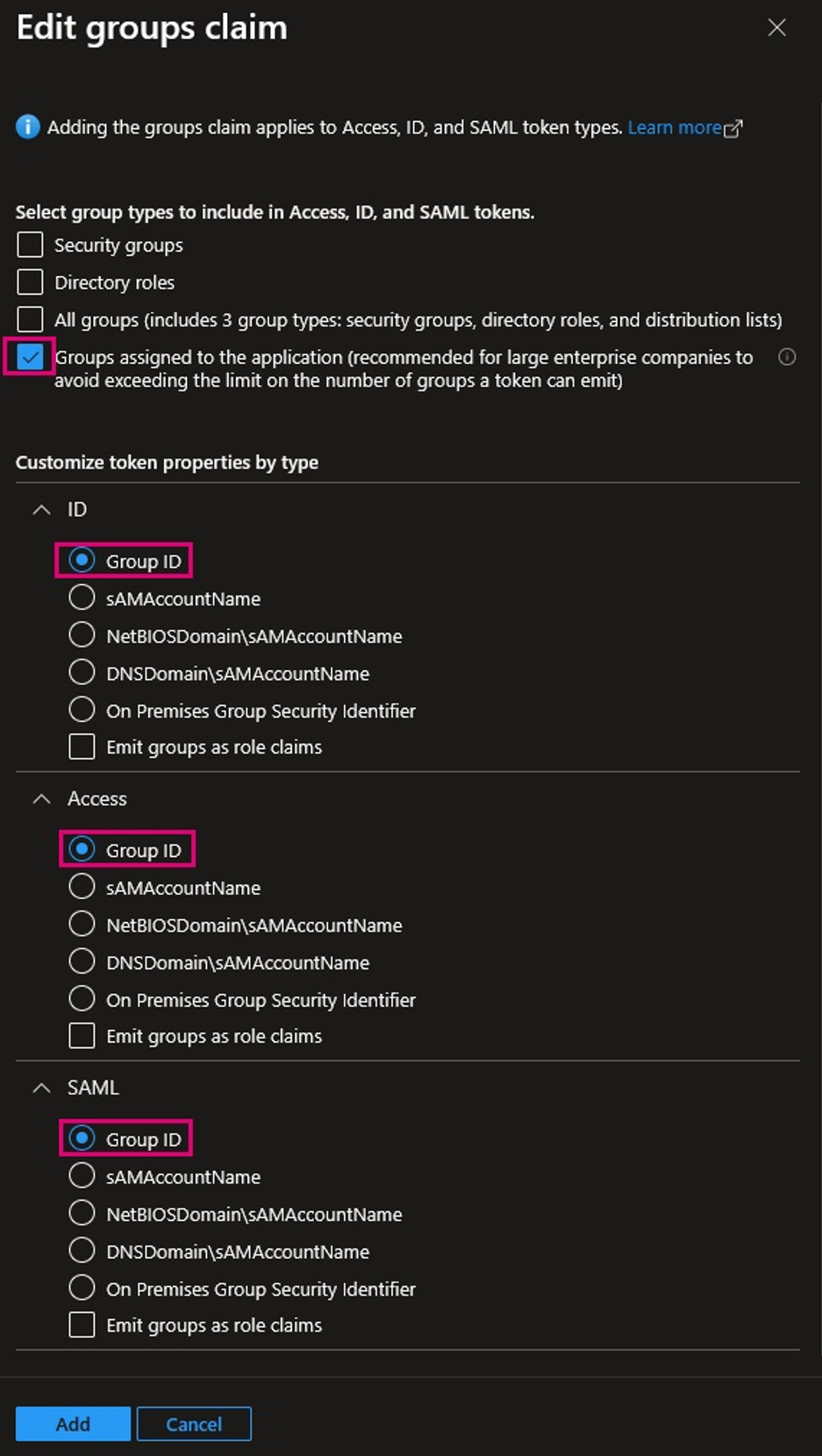Viewport: 822px width, 1456px height.
Task: Collapse the SAML token section
Action: 41,1088
